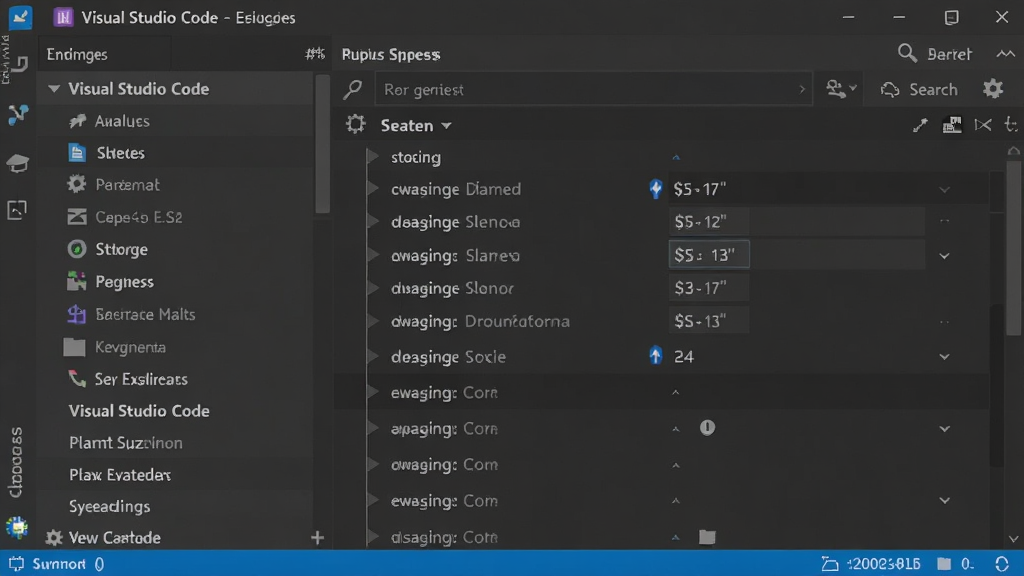Open dropdown arrow on owaging Slarrea row
Screen dimensions: 1024x576
[x=944, y=256]
